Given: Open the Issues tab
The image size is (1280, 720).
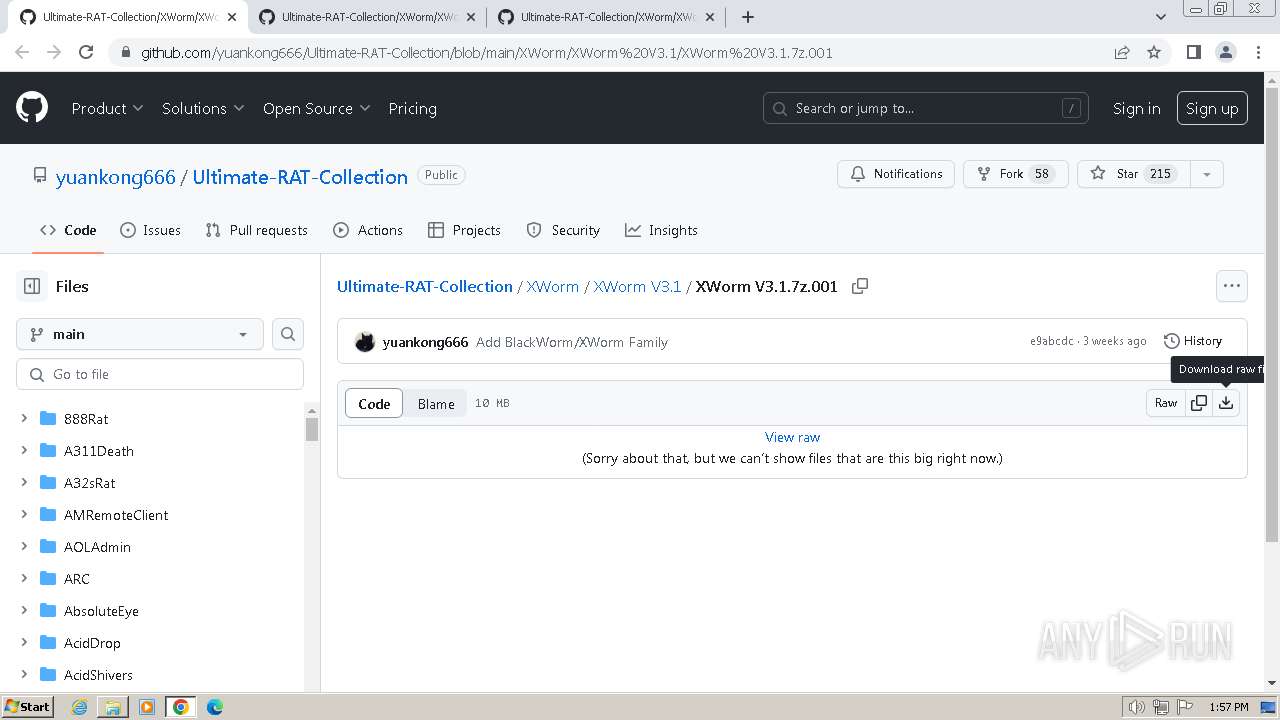Looking at the screenshot, I should [150, 230].
